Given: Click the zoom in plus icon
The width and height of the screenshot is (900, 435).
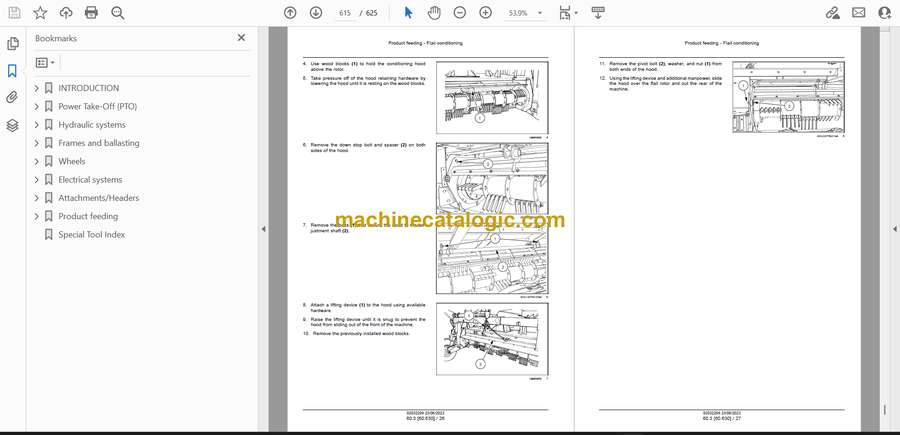Looking at the screenshot, I should pyautogui.click(x=485, y=13).
